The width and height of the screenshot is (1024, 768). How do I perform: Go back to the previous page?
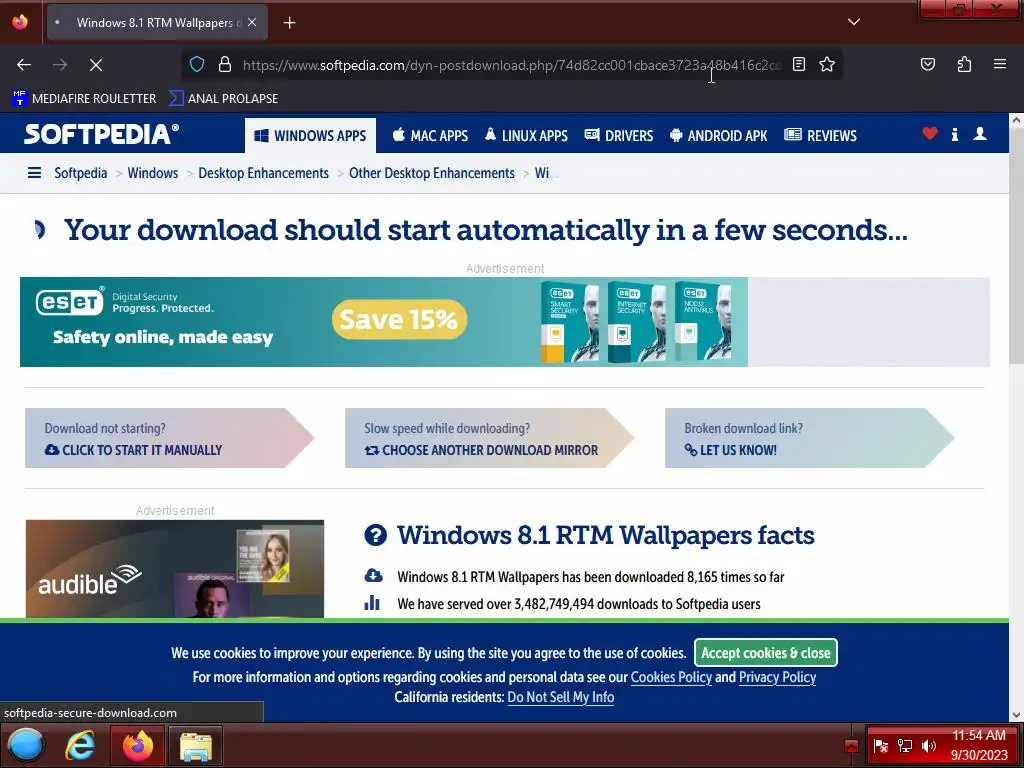pos(24,65)
